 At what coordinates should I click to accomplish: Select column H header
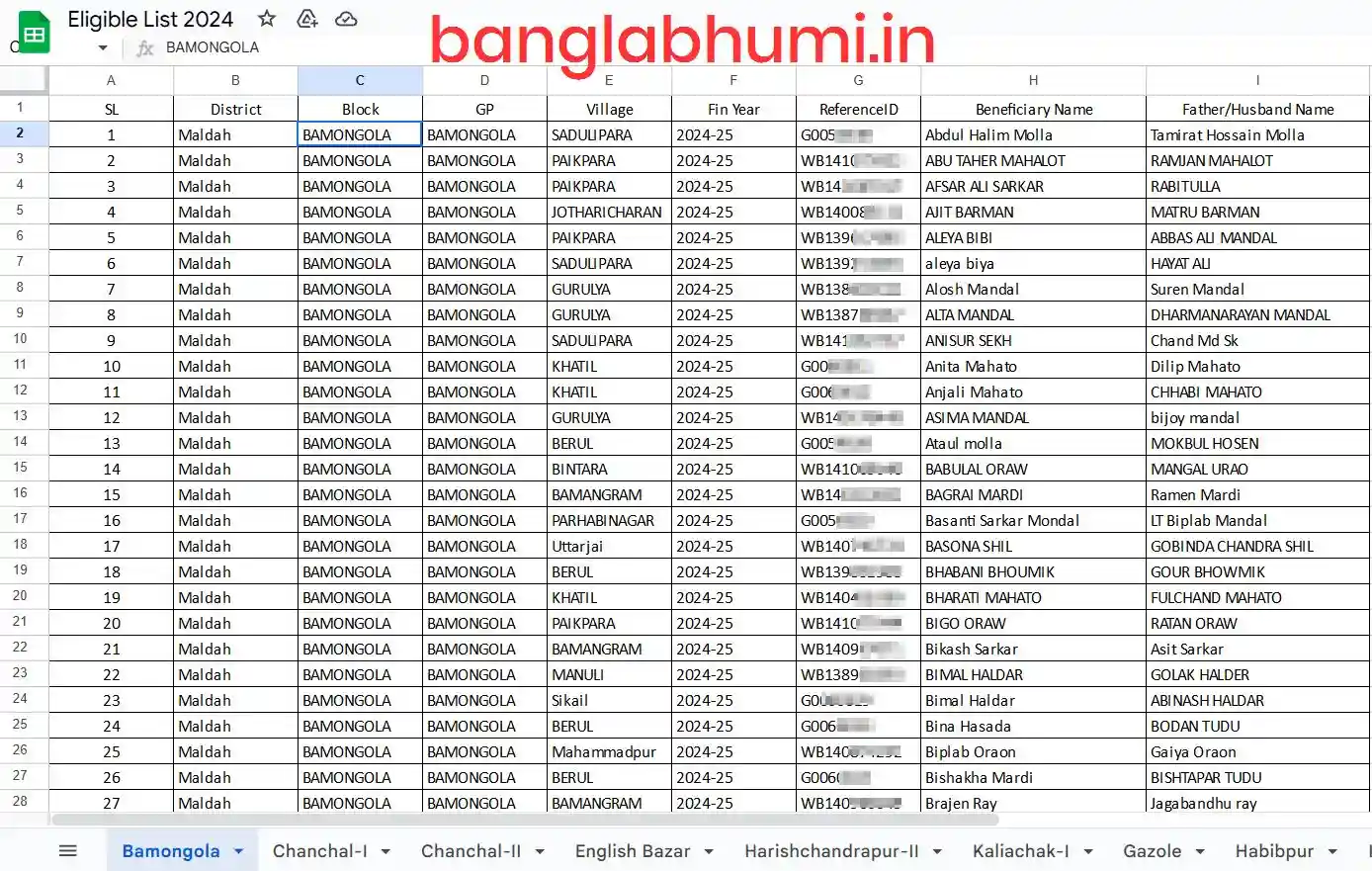pyautogui.click(x=1033, y=80)
